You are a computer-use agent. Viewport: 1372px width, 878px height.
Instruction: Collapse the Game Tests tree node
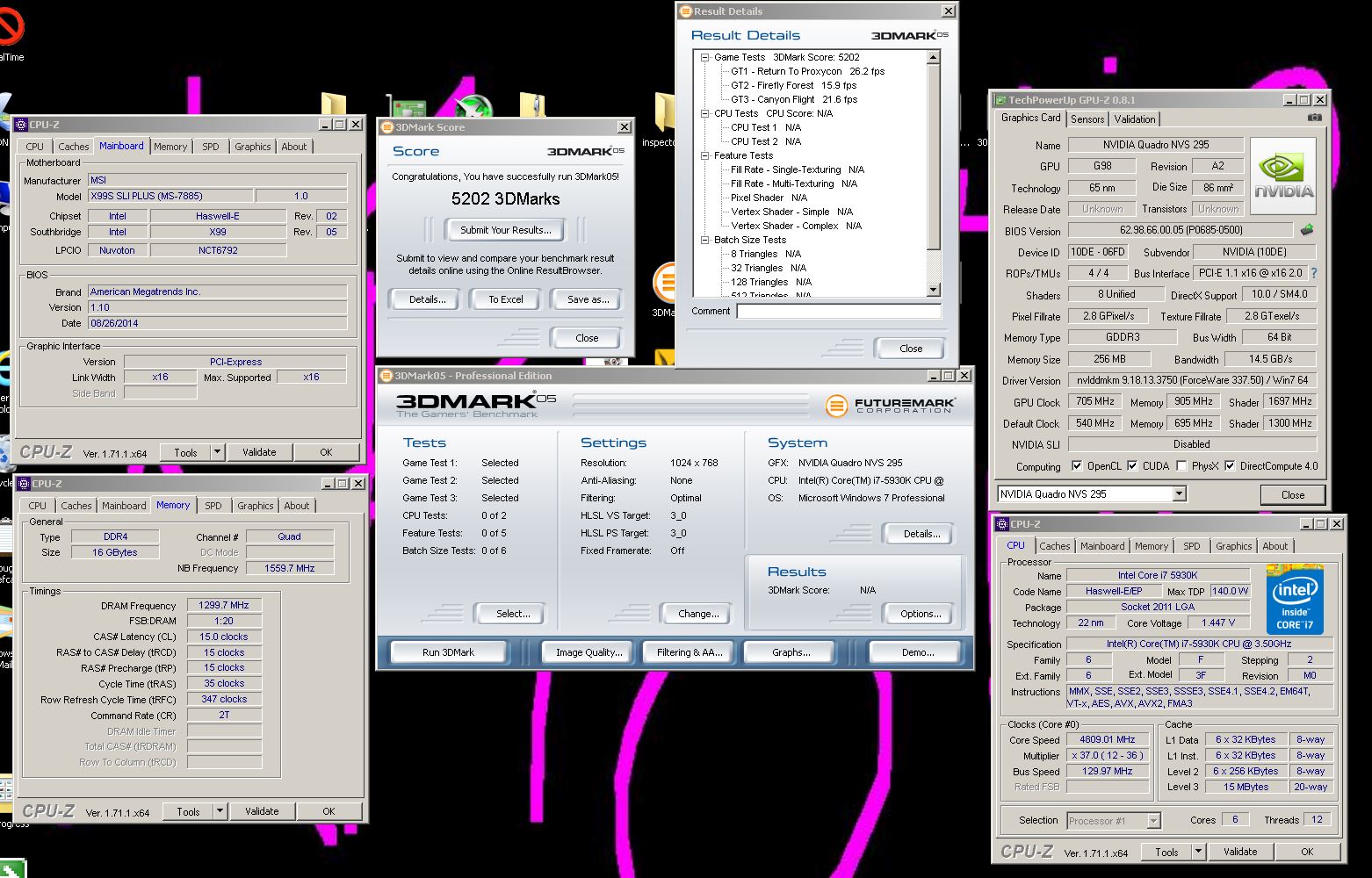tap(704, 57)
